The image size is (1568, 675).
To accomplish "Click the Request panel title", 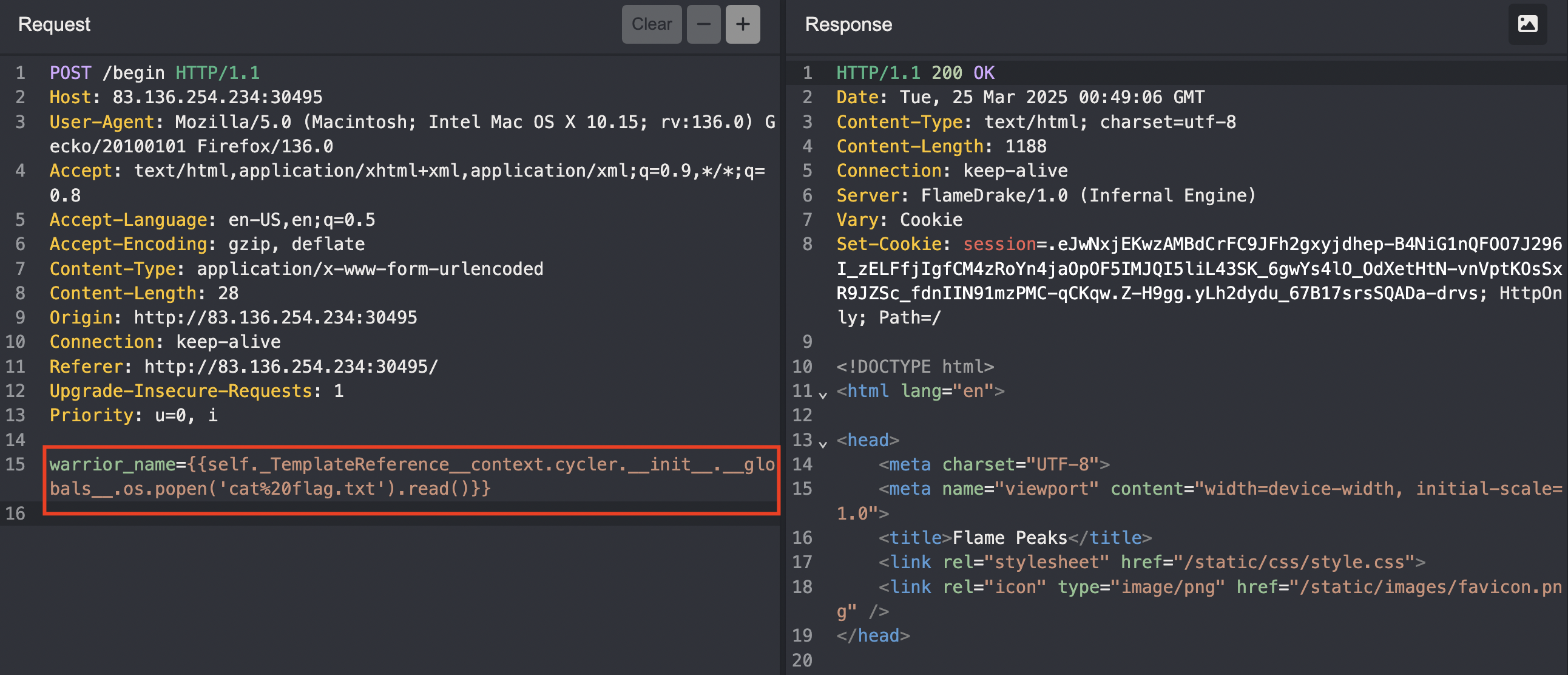I will tap(54, 24).
